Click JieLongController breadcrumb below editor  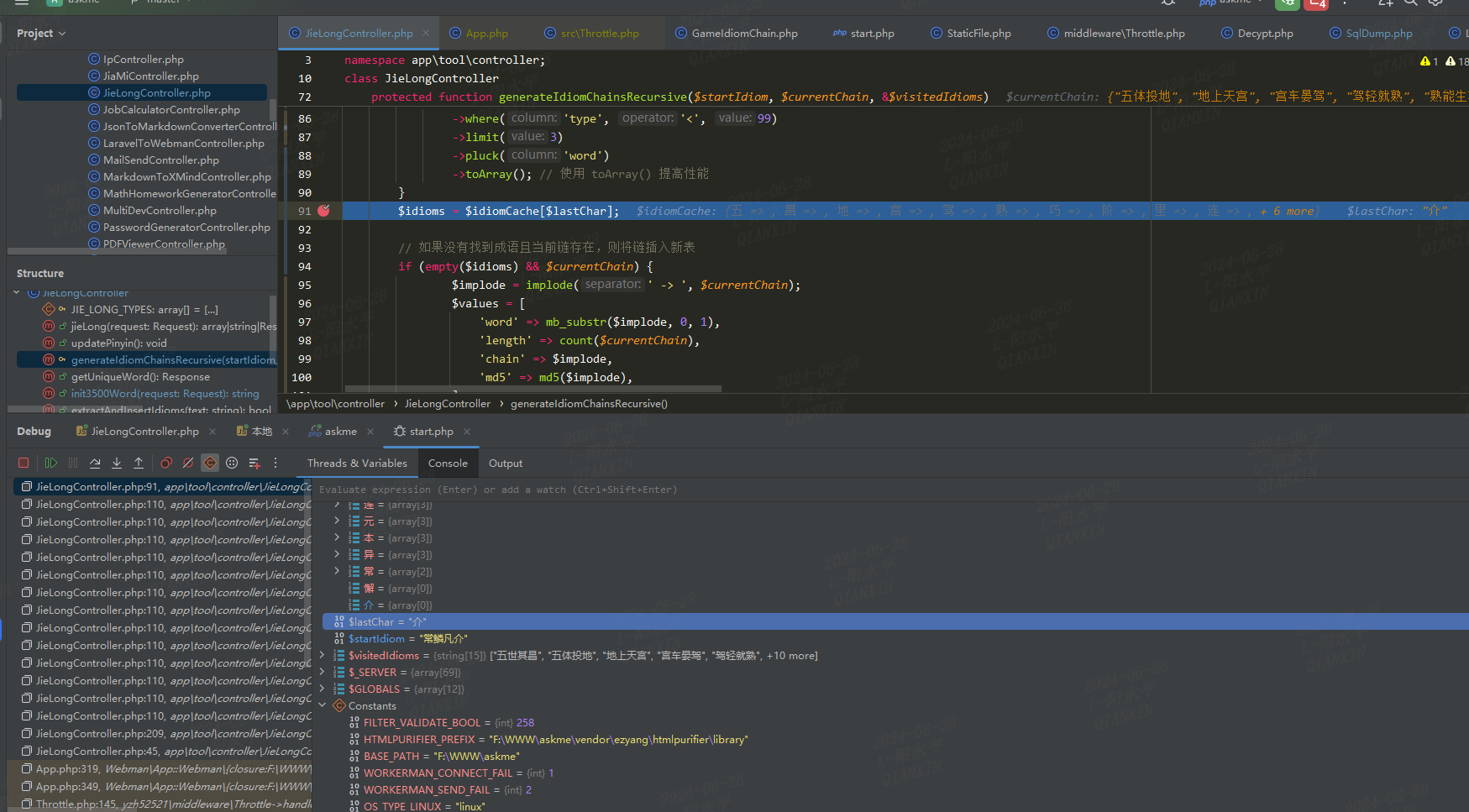(x=447, y=404)
